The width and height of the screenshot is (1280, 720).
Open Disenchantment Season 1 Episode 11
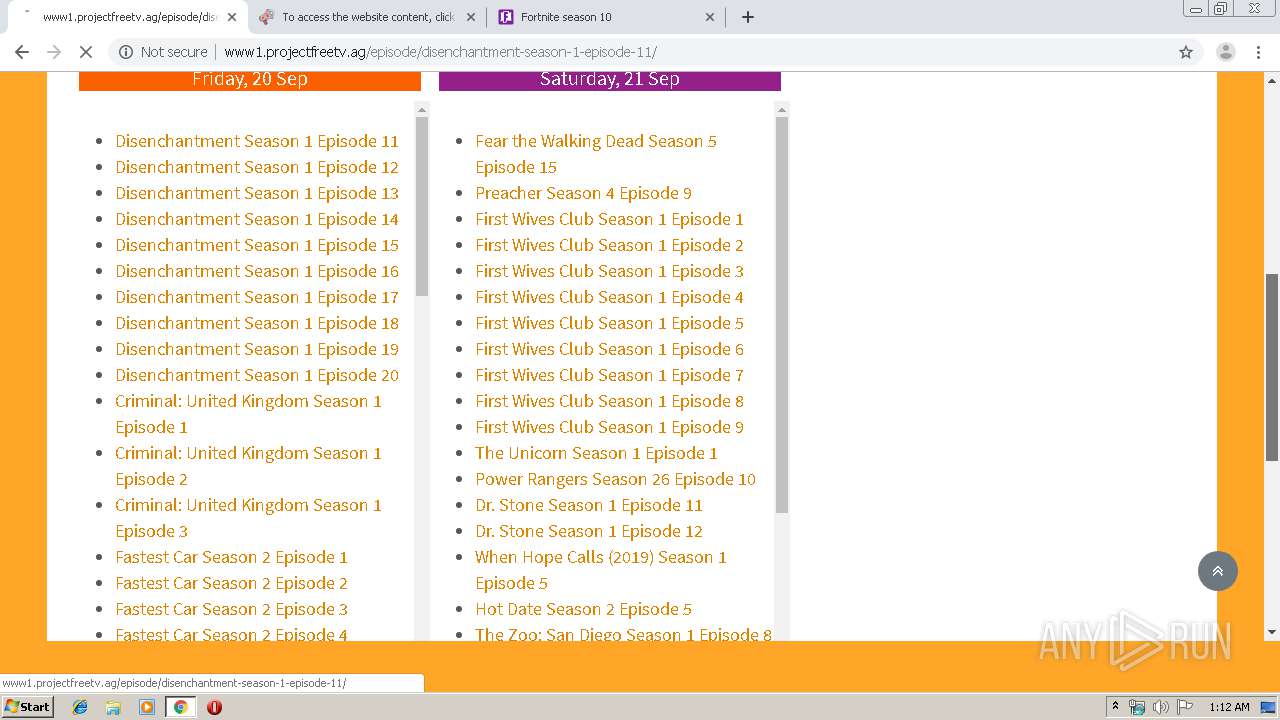pyautogui.click(x=257, y=141)
